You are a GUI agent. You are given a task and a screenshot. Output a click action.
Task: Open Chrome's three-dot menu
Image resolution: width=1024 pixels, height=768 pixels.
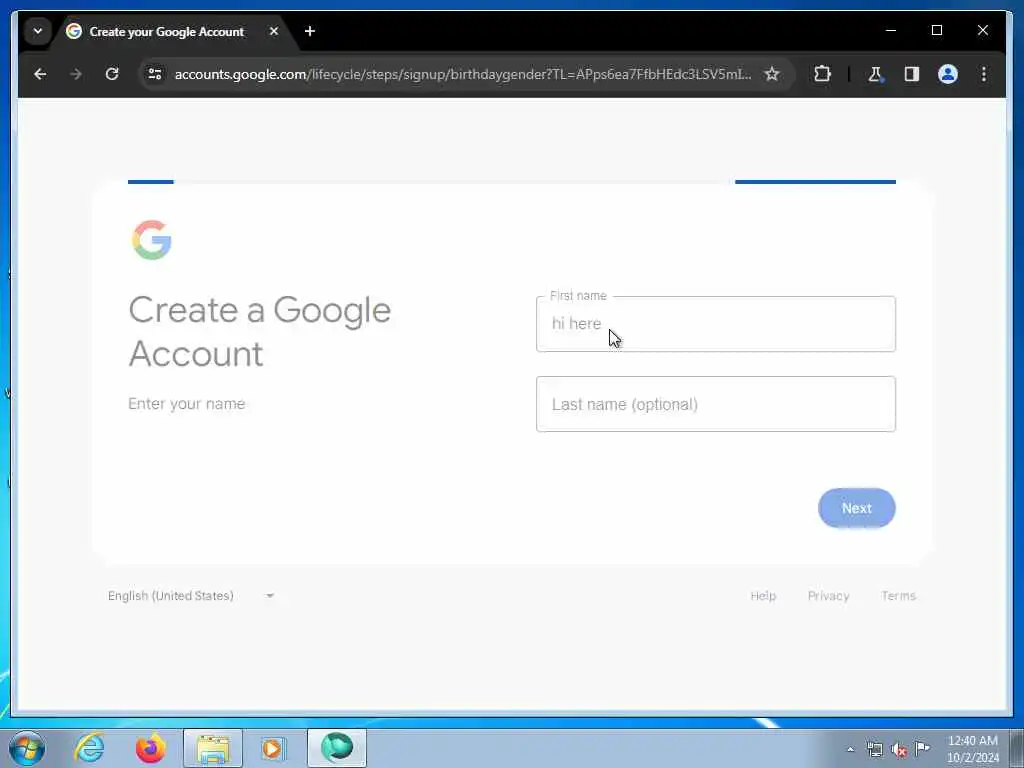[x=984, y=74]
